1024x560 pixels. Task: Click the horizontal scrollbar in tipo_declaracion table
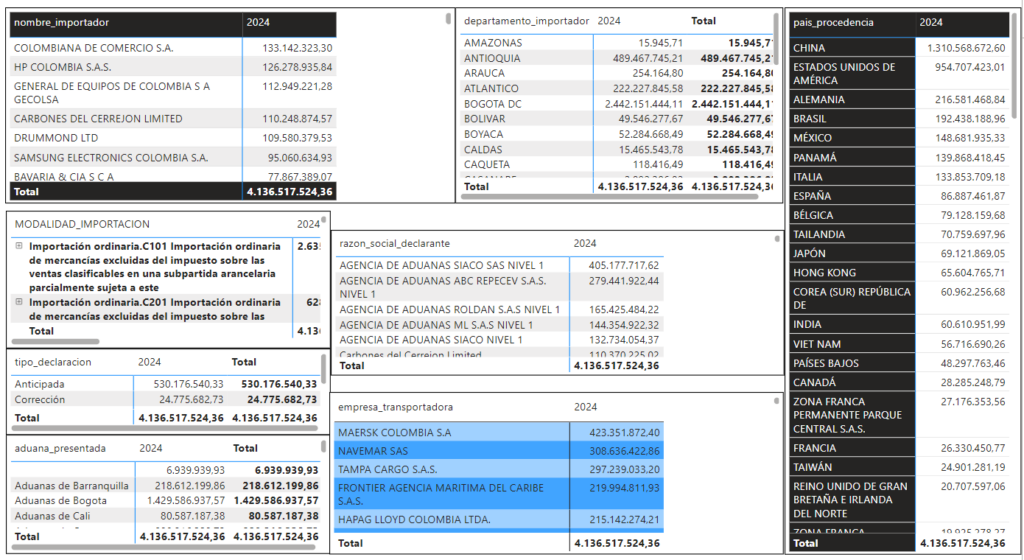point(165,428)
